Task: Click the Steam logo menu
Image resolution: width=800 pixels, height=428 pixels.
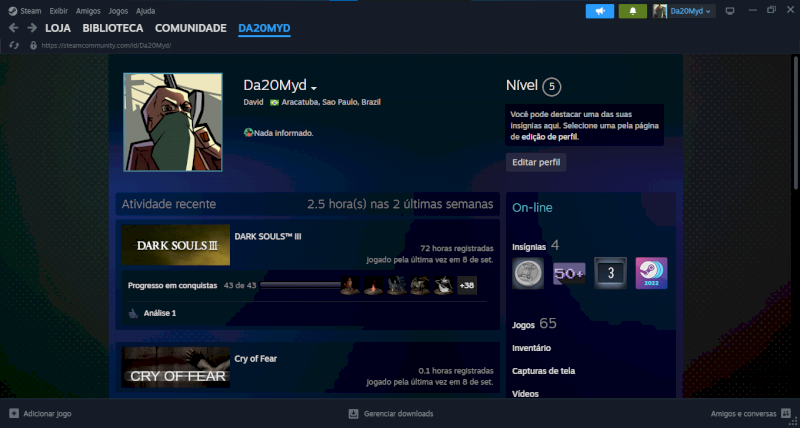Action: click(x=13, y=11)
